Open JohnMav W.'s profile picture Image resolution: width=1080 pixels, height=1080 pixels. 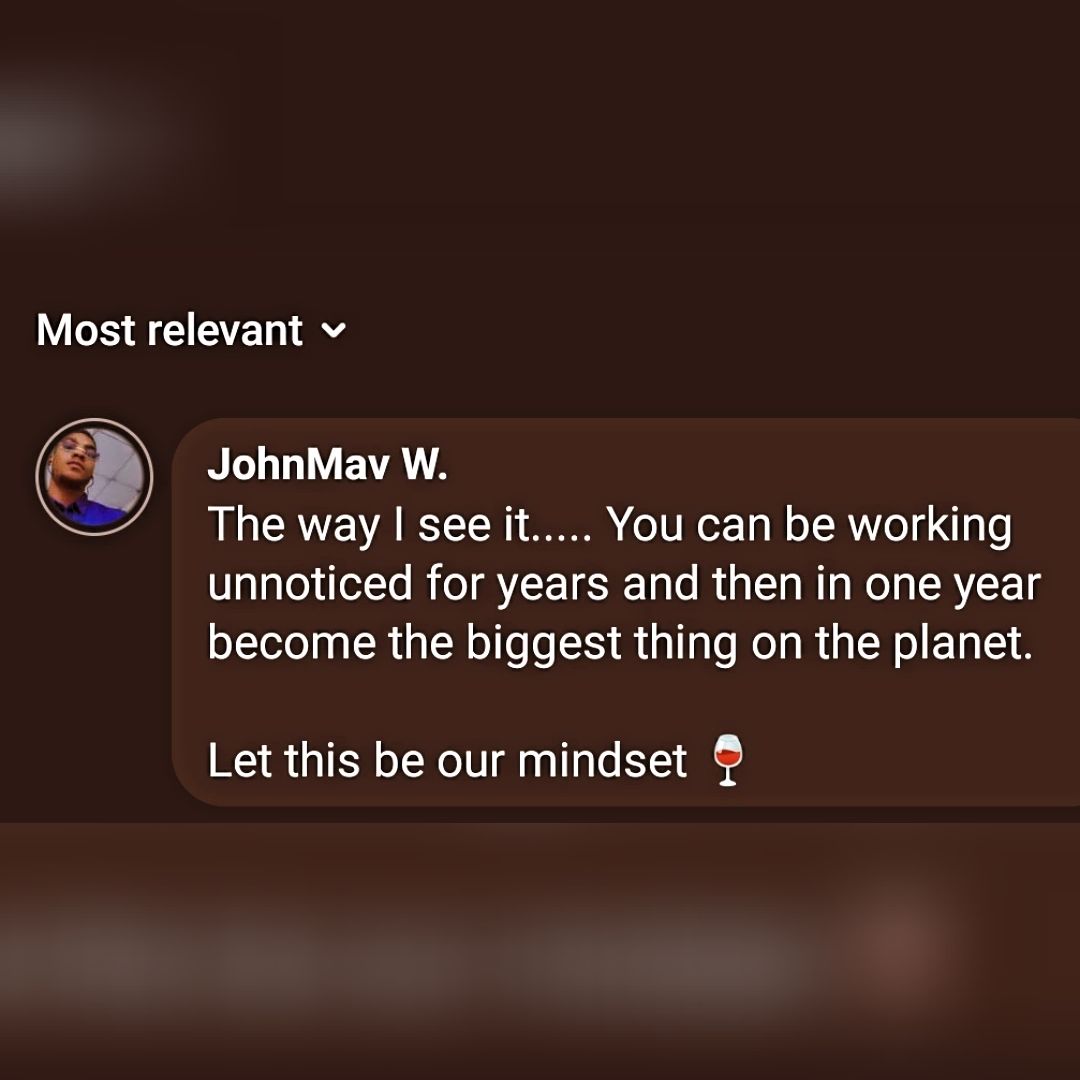[94, 477]
